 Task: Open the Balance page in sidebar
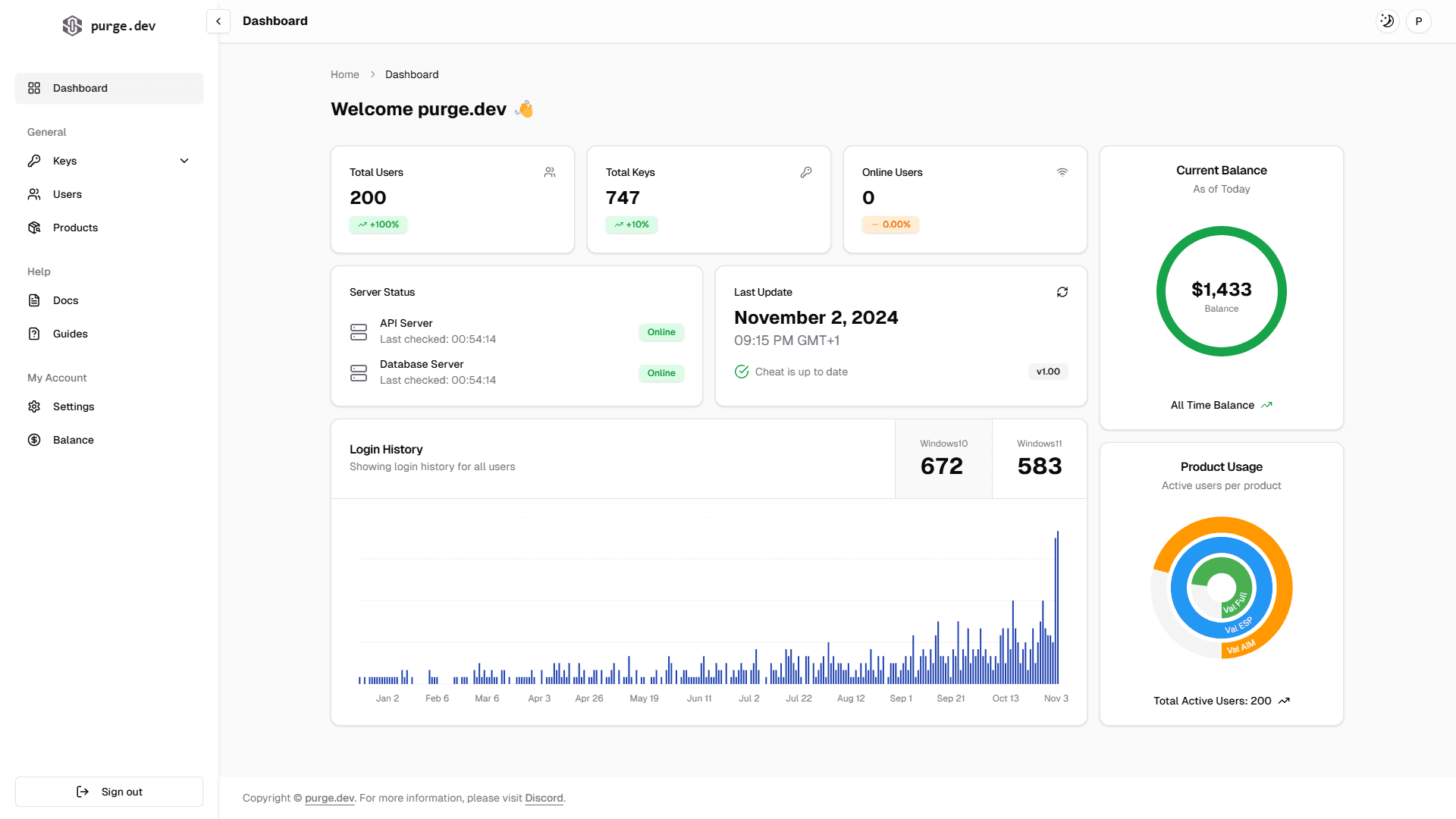point(109,440)
